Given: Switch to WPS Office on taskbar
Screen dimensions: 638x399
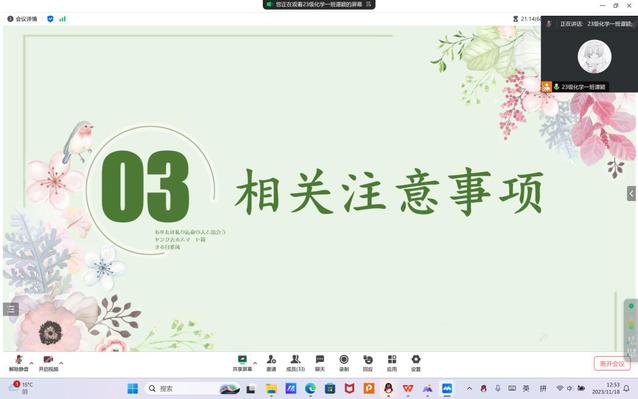Looking at the screenshot, I should coord(408,389).
